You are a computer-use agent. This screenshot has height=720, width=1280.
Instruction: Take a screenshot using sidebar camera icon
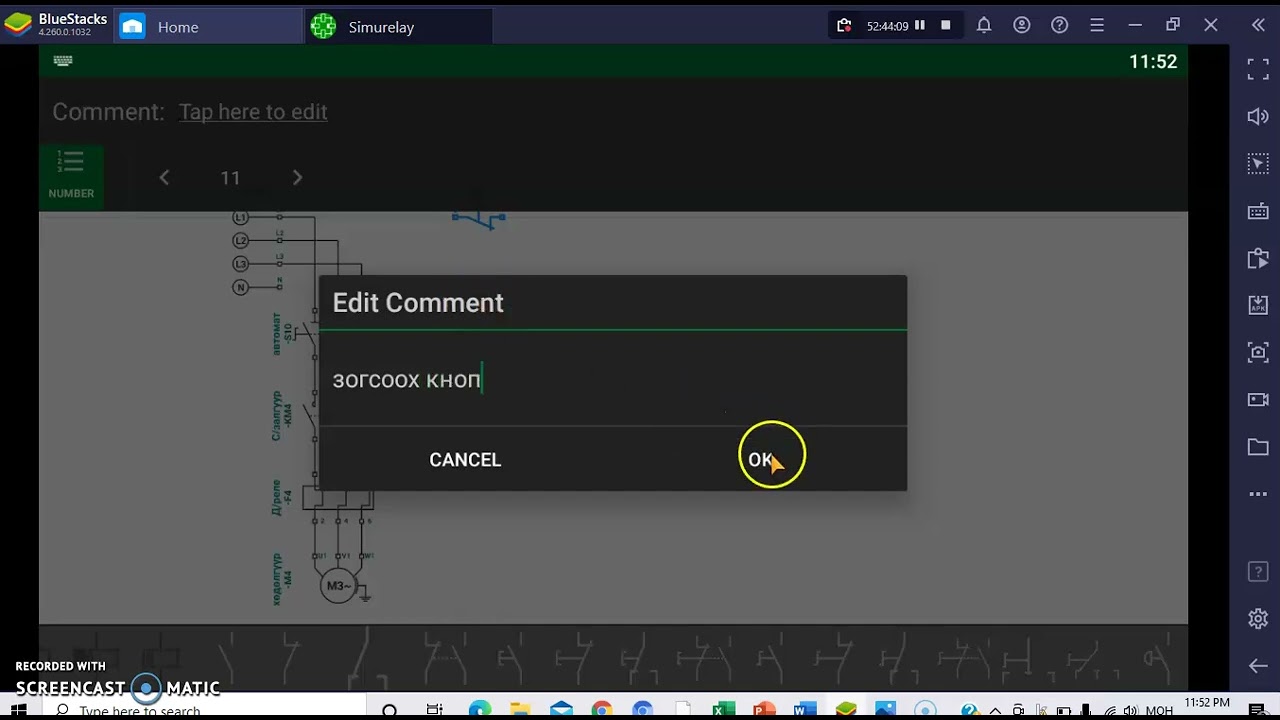pyautogui.click(x=1258, y=352)
